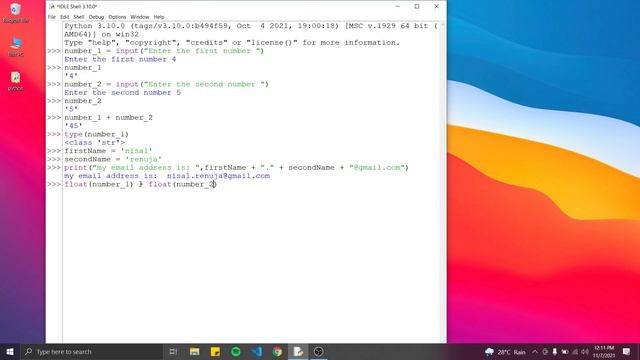640x360 pixels.
Task: Click the output value '5'
Action: (x=71, y=109)
